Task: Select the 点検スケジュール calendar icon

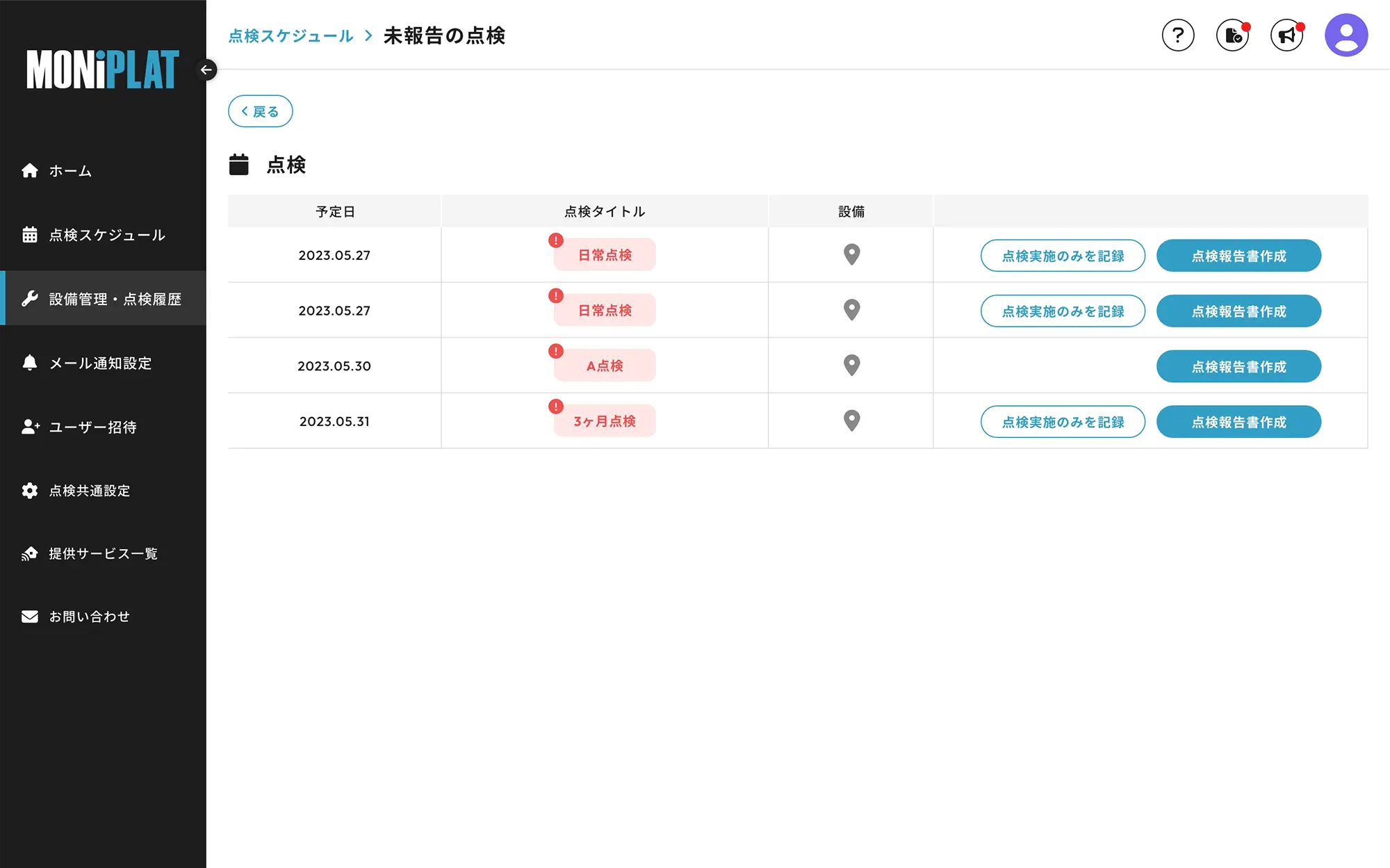Action: [30, 235]
